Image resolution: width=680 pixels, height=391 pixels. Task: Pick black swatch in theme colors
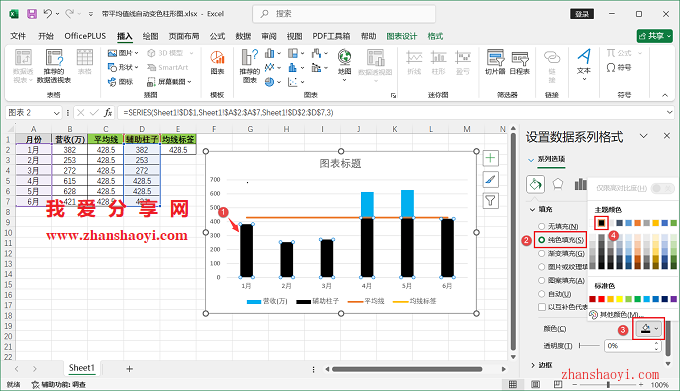tap(601, 223)
